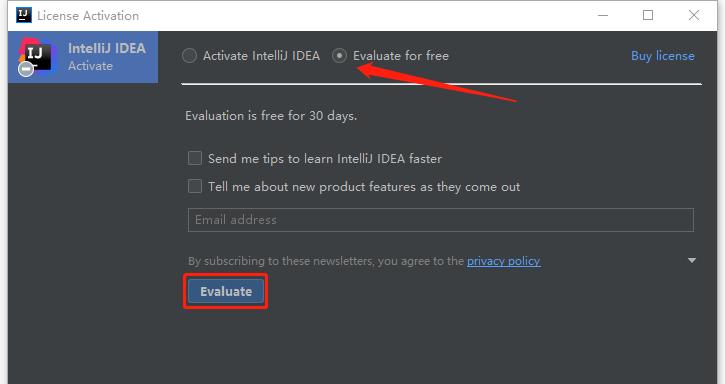Image resolution: width=725 pixels, height=384 pixels.
Task: Maximize the License Activation window
Action: (x=648, y=15)
